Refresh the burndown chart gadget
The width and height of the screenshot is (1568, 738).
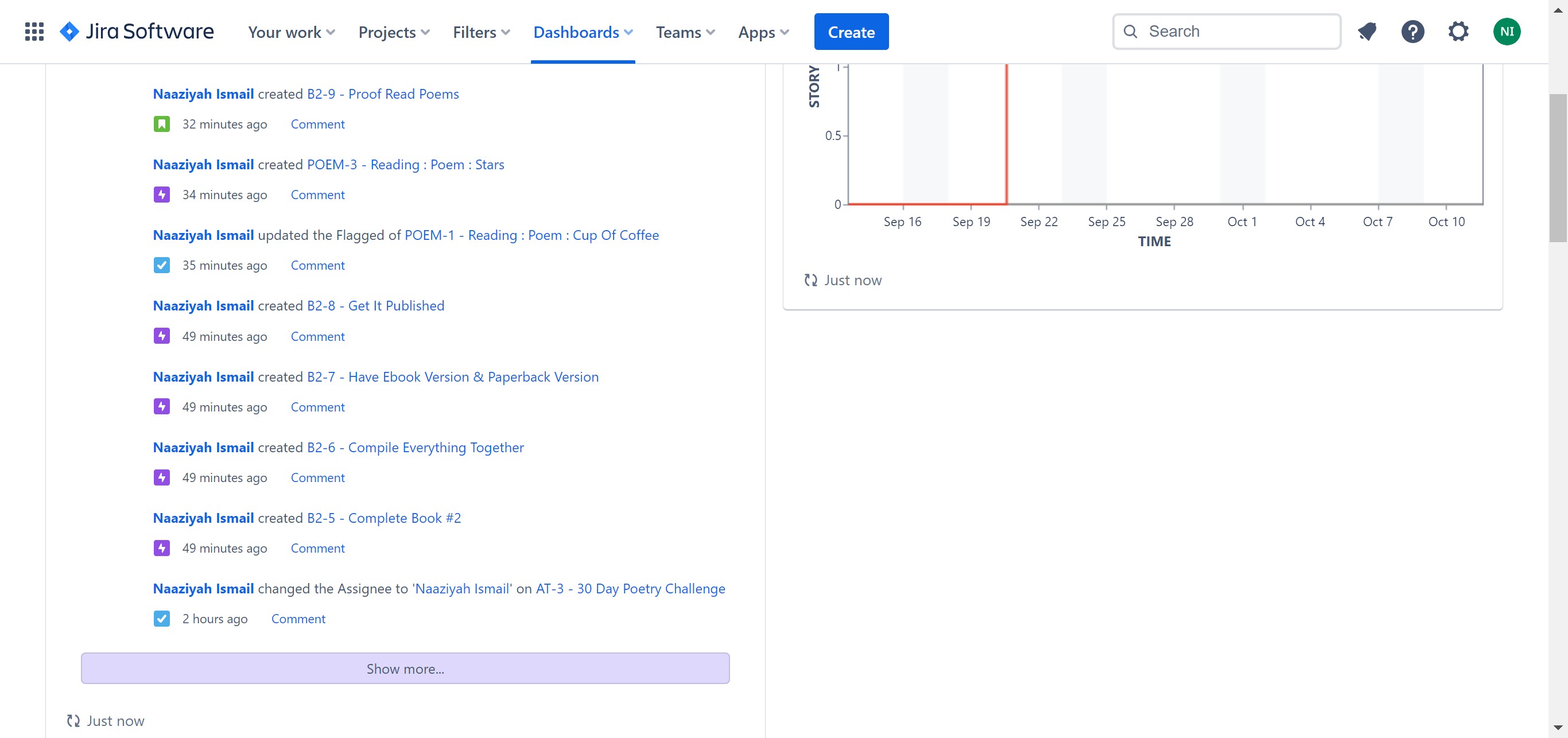[810, 280]
